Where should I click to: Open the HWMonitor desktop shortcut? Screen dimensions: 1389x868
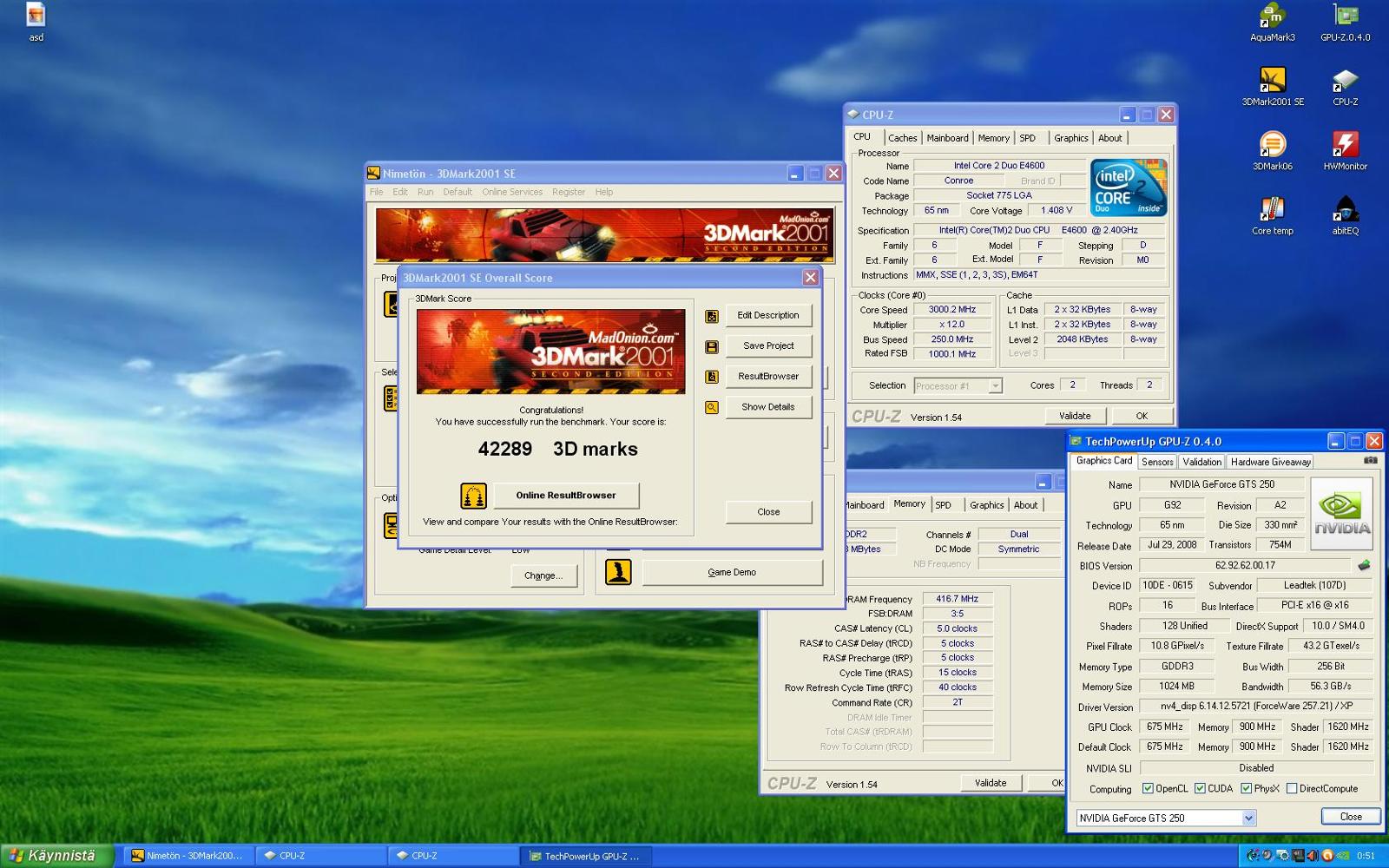click(x=1345, y=150)
